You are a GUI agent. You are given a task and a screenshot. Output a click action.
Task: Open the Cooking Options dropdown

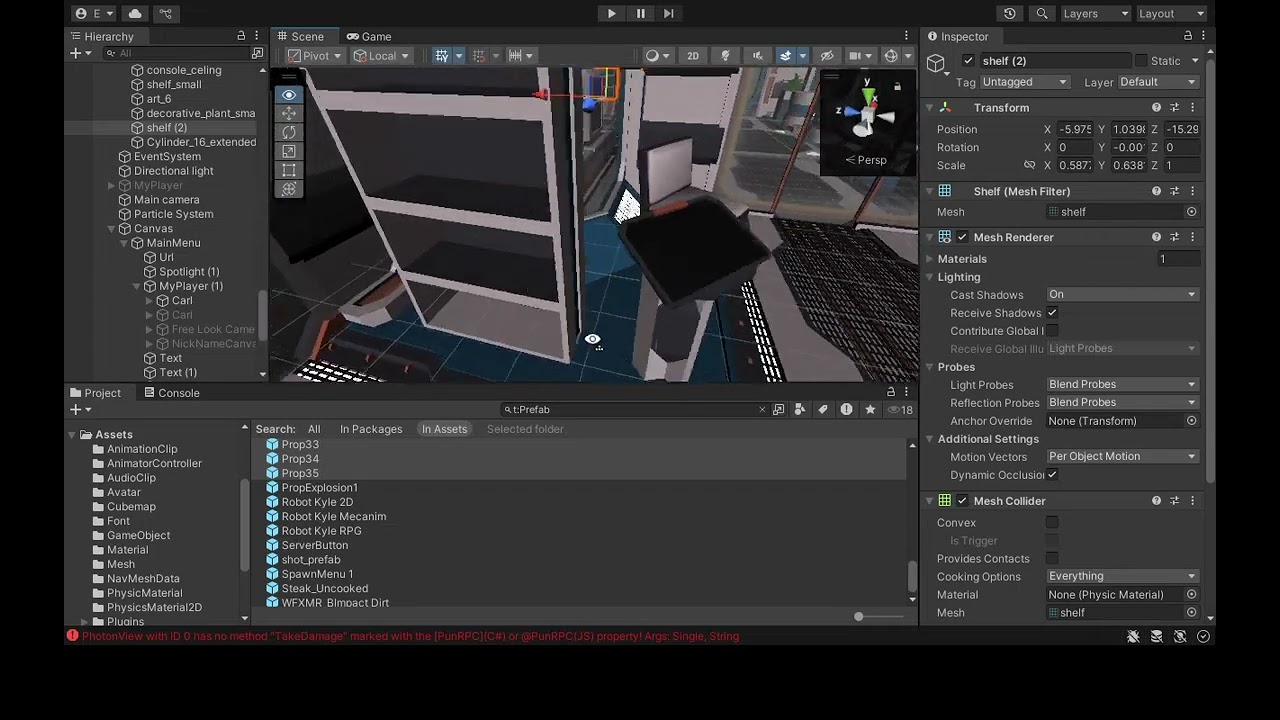coord(1122,577)
